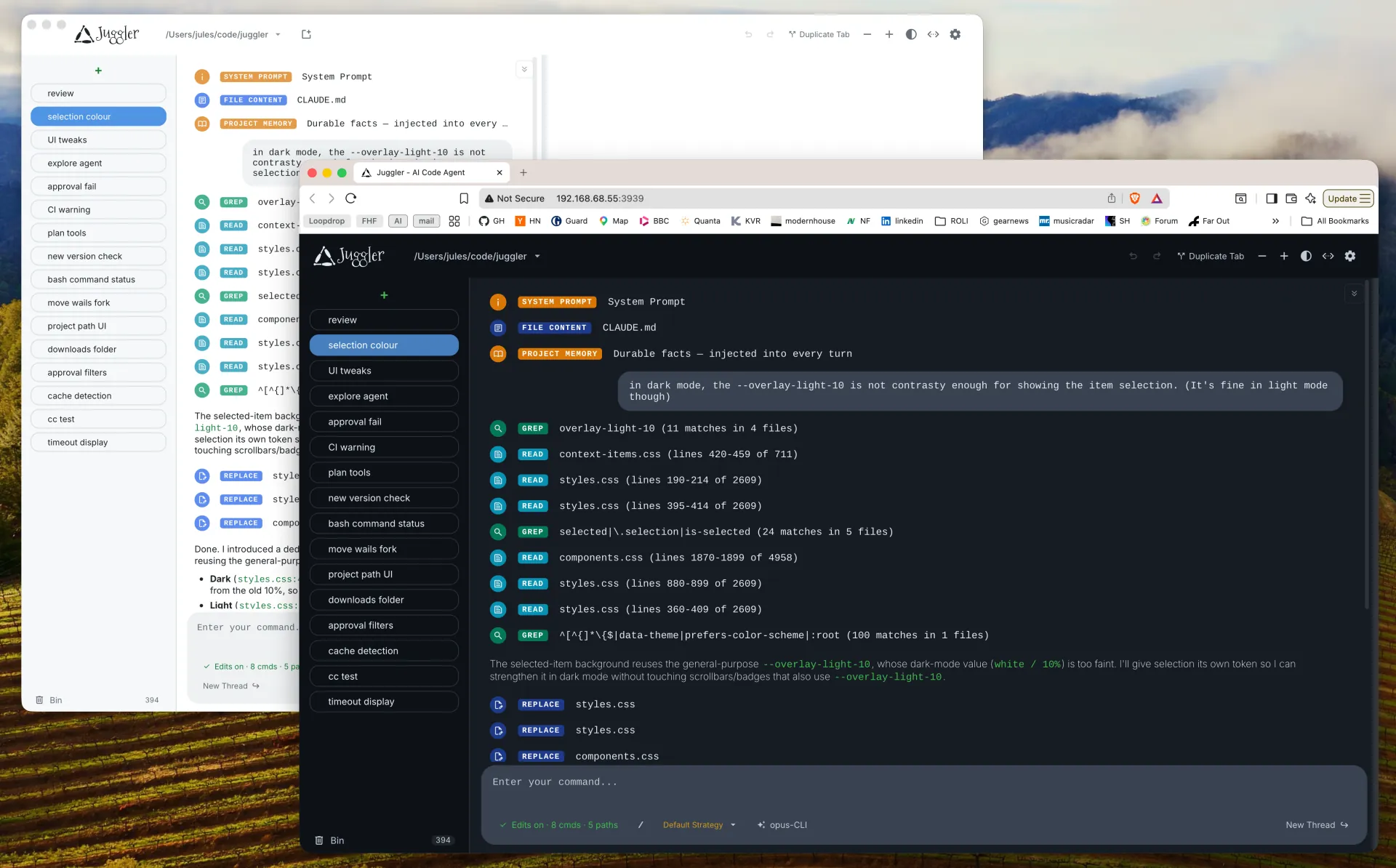The width and height of the screenshot is (1396, 868).
Task: Open Bin in background Juggler window
Action: pyautogui.click(x=49, y=700)
